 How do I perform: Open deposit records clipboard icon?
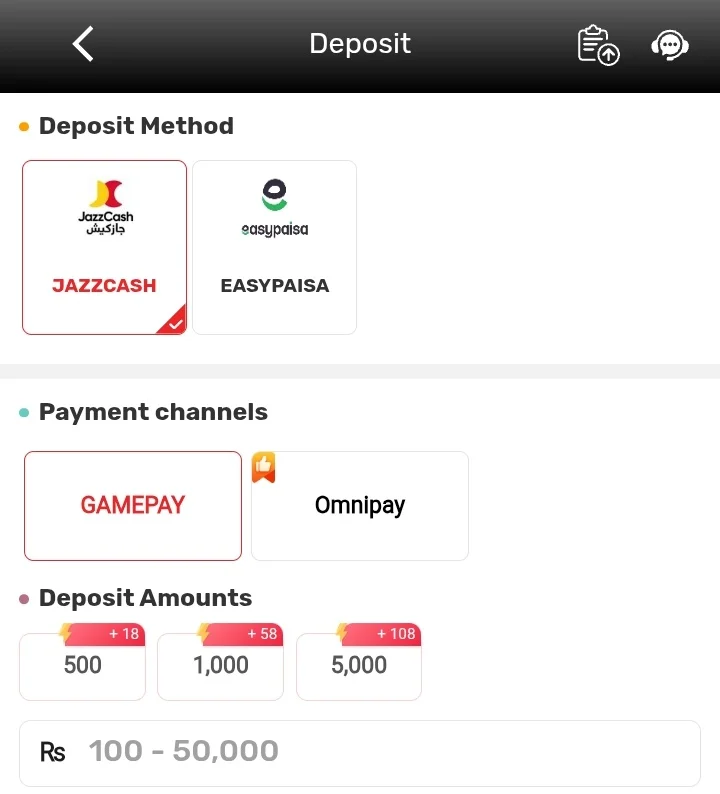click(x=598, y=45)
